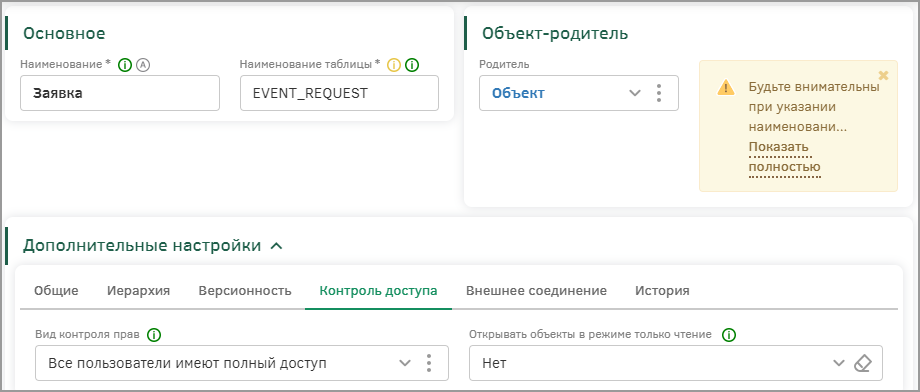
Task: Click the Объект parent link
Action: [x=518, y=93]
